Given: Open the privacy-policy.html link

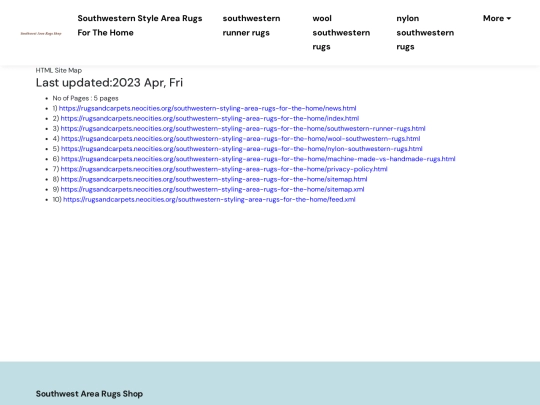Looking at the screenshot, I should 224,169.
